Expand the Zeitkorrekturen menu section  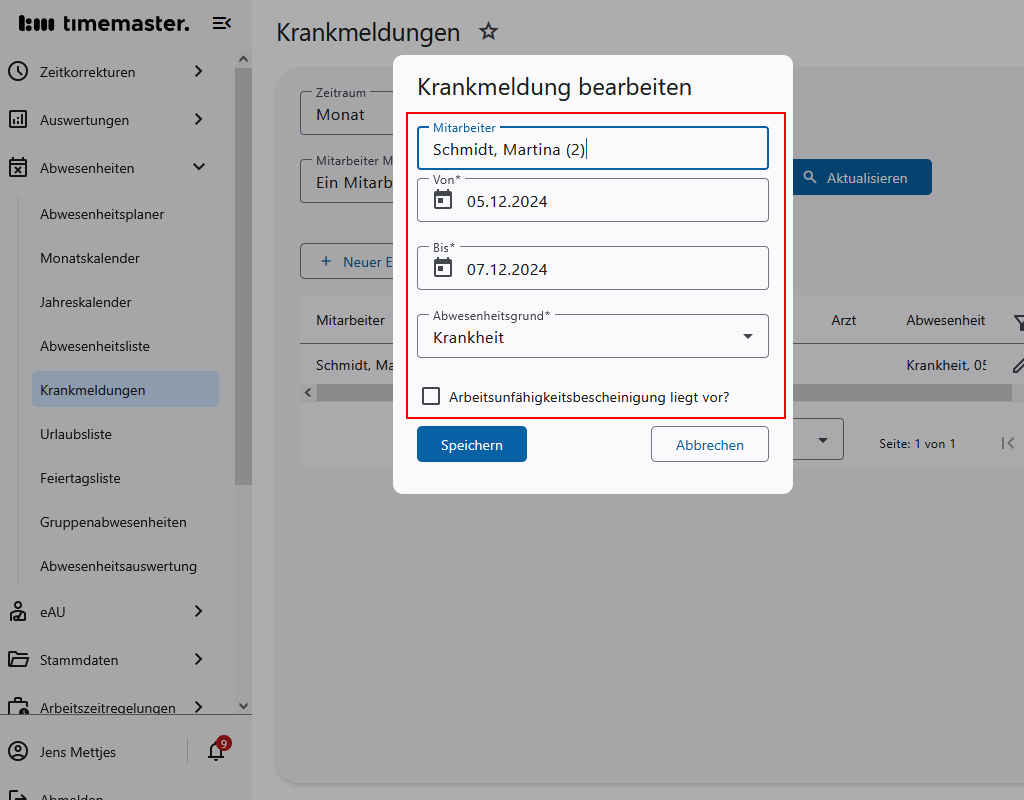point(198,72)
